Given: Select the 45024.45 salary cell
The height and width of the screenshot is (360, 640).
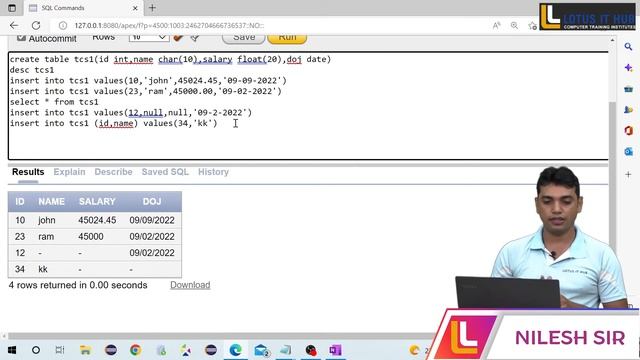Looking at the screenshot, I should (97, 220).
